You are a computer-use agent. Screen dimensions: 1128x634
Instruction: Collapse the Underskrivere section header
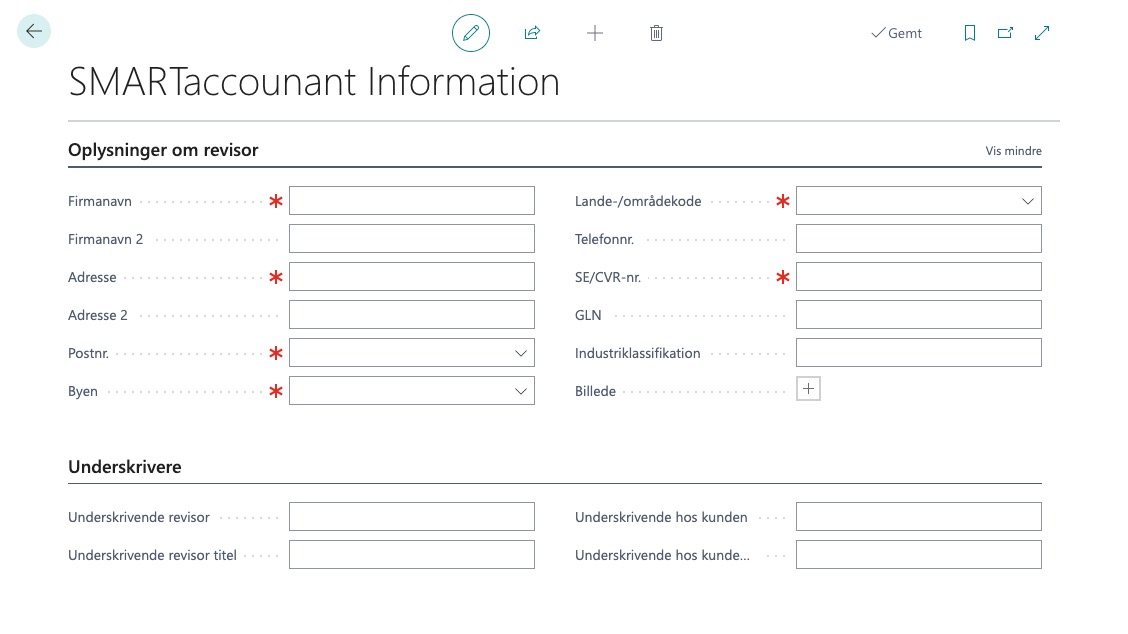125,467
